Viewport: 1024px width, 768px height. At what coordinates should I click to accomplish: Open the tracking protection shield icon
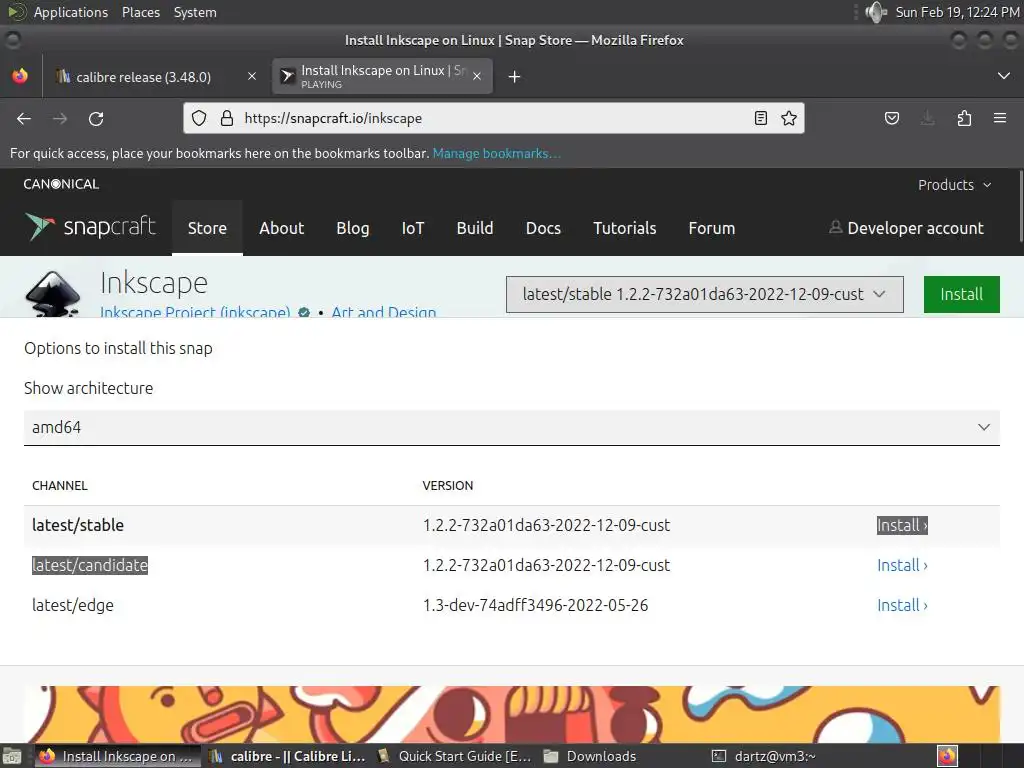(x=199, y=118)
